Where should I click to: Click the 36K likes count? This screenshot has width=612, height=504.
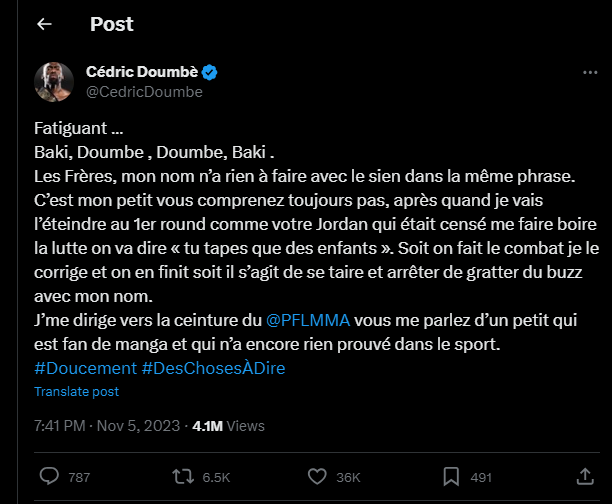coord(348,477)
